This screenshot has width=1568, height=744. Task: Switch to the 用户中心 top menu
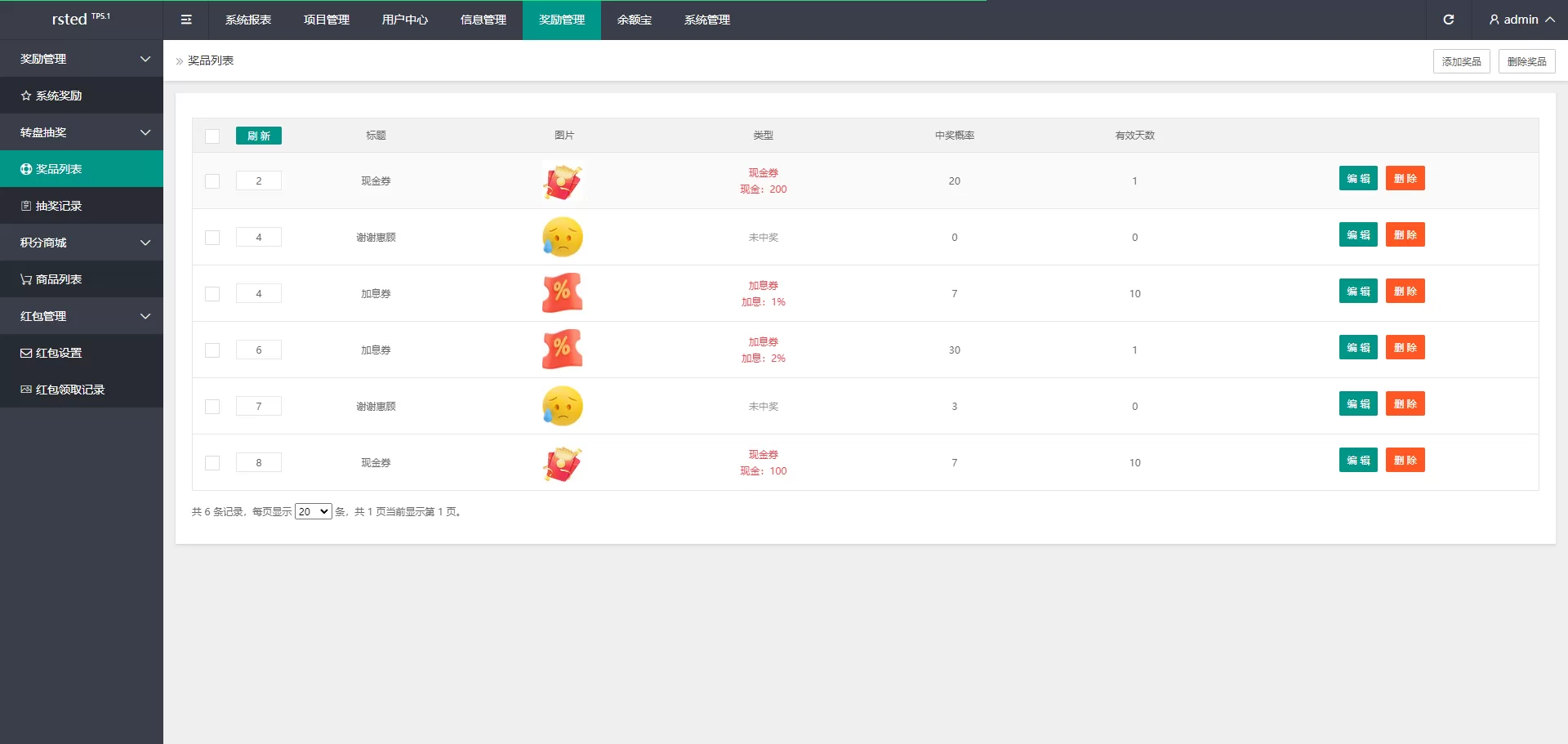404,20
